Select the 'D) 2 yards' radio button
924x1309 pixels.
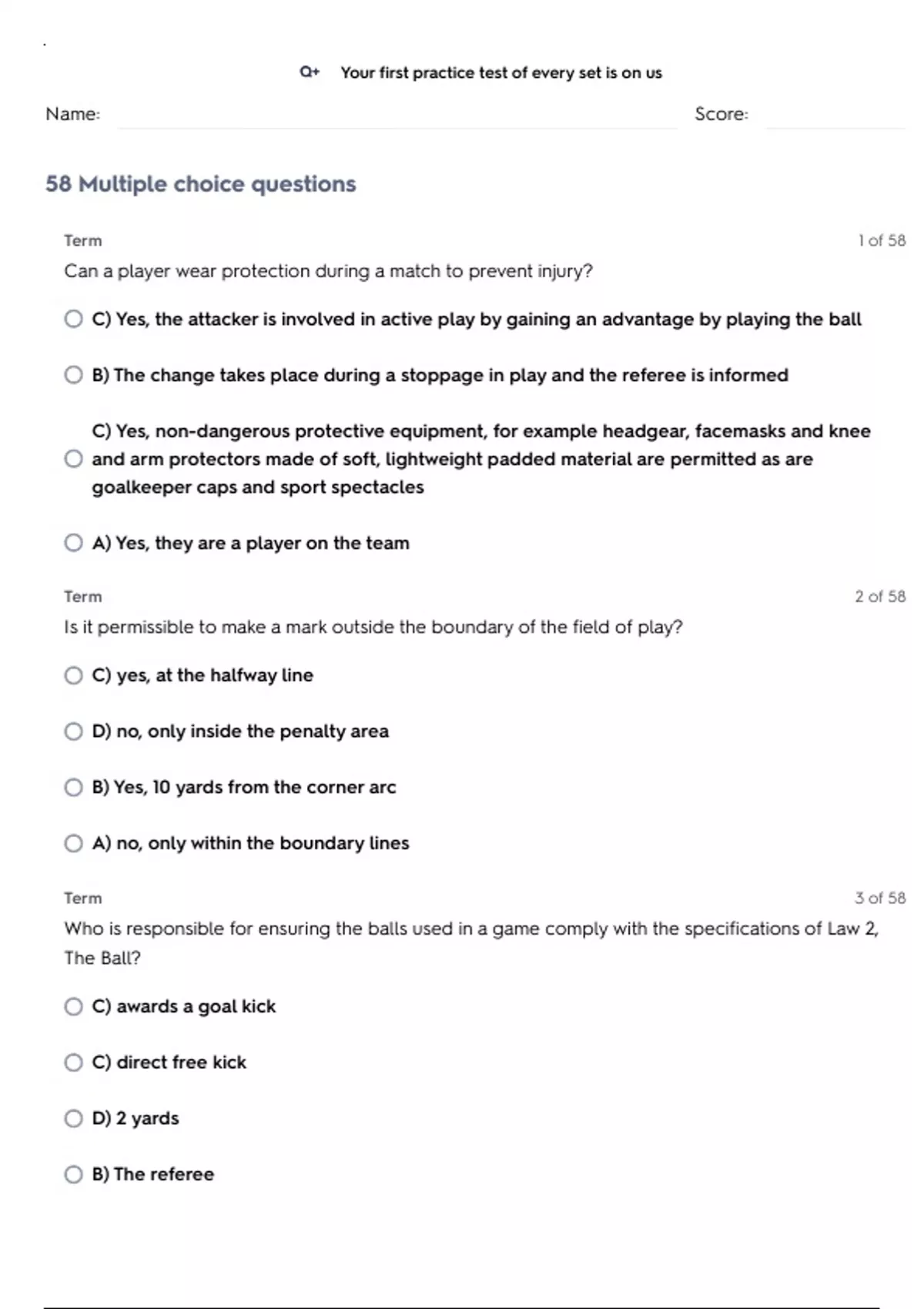tap(73, 1118)
